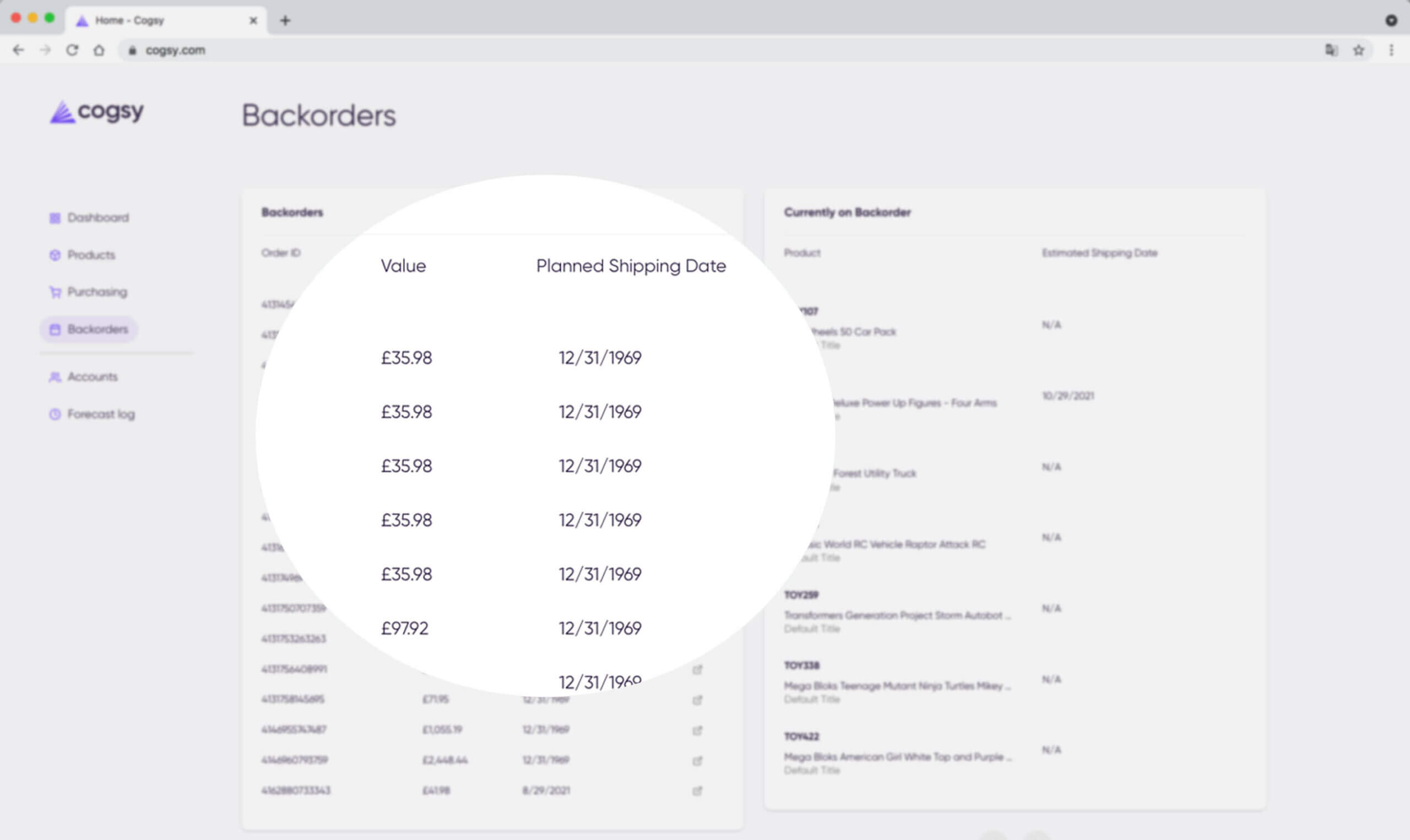Click the cogsy.com address bar
This screenshot has height=840, width=1410.
719,50
